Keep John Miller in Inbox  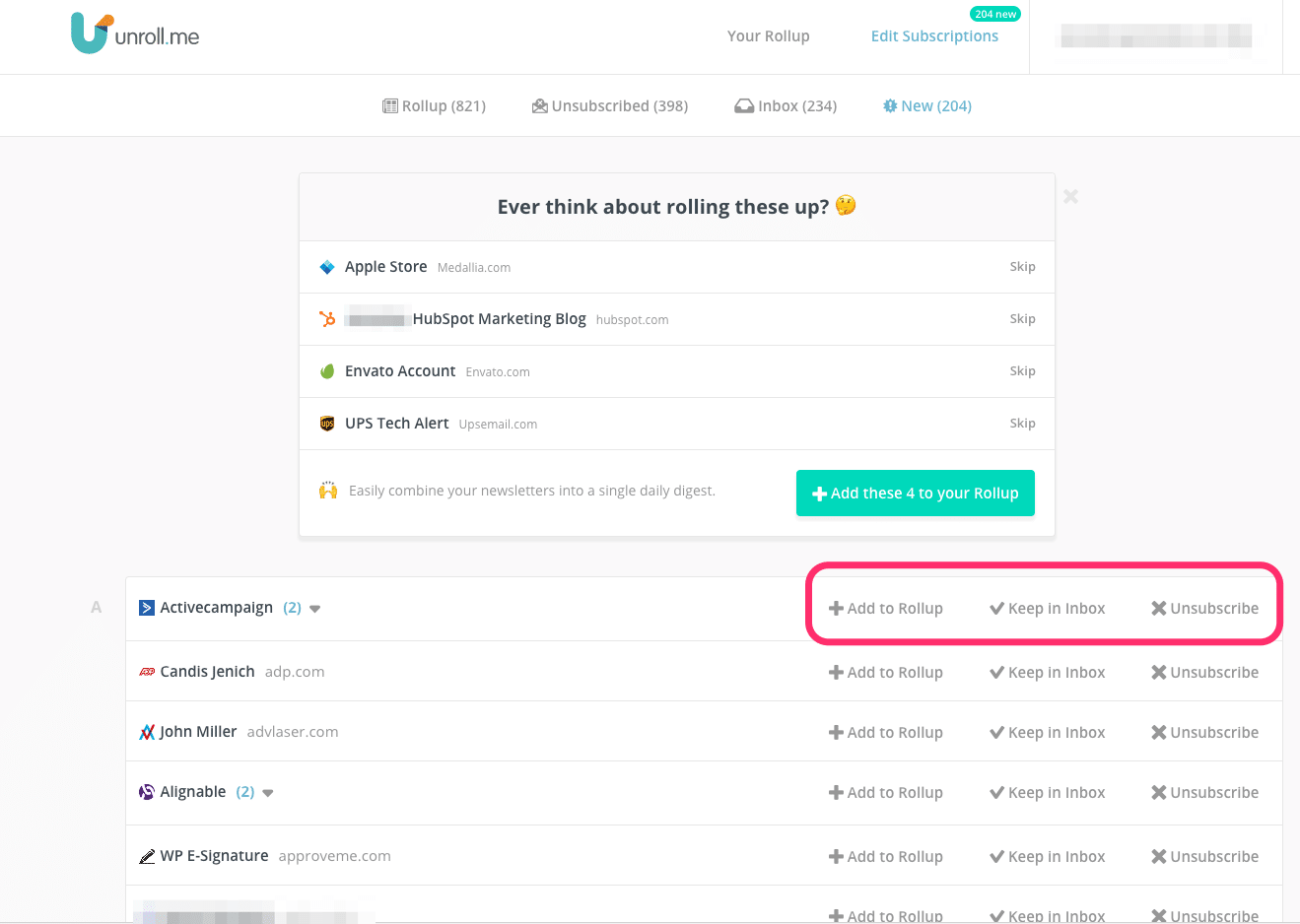point(1047,733)
